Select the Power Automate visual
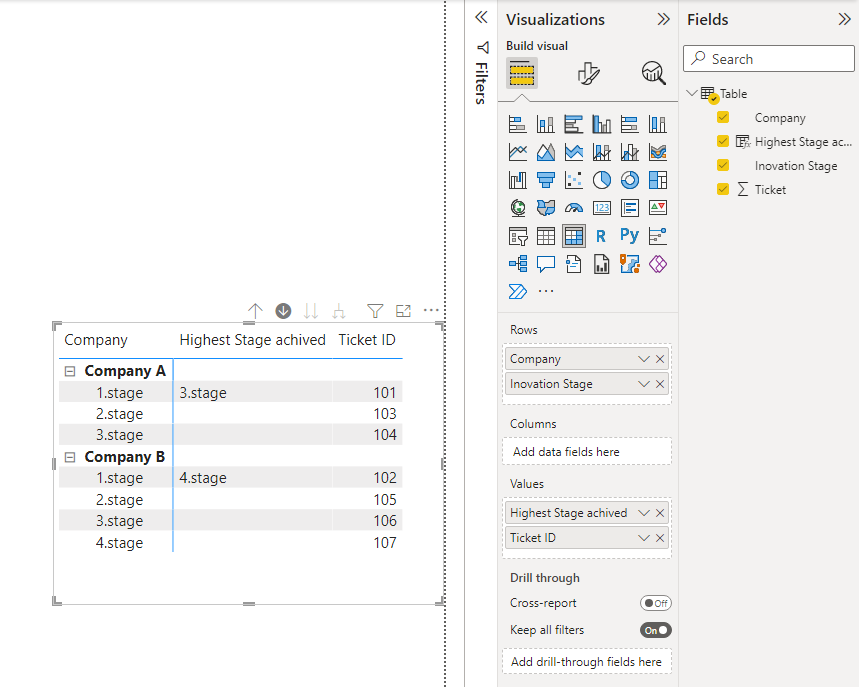This screenshot has height=687, width=859. (517, 291)
